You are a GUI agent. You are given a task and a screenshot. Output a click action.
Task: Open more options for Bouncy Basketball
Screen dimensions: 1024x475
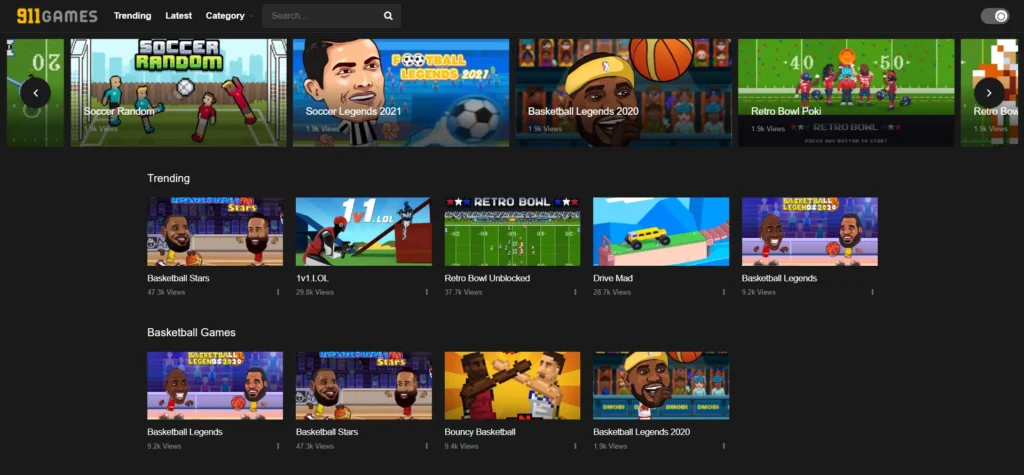coord(575,446)
